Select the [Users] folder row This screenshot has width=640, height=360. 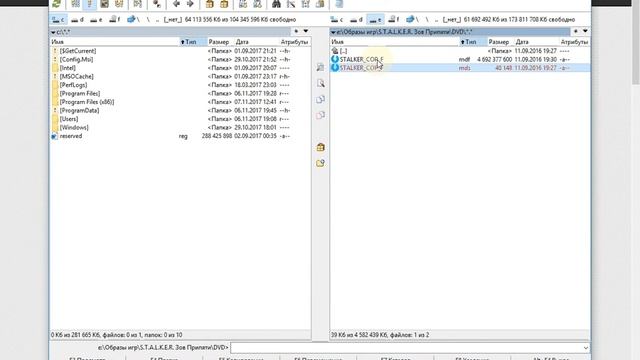pyautogui.click(x=180, y=119)
